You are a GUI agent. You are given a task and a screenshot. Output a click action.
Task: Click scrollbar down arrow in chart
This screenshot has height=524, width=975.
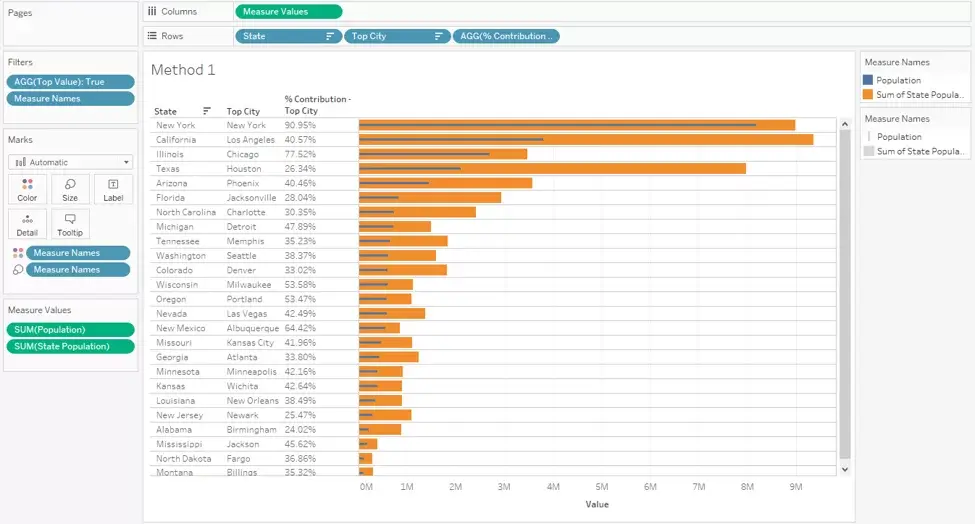click(x=844, y=469)
